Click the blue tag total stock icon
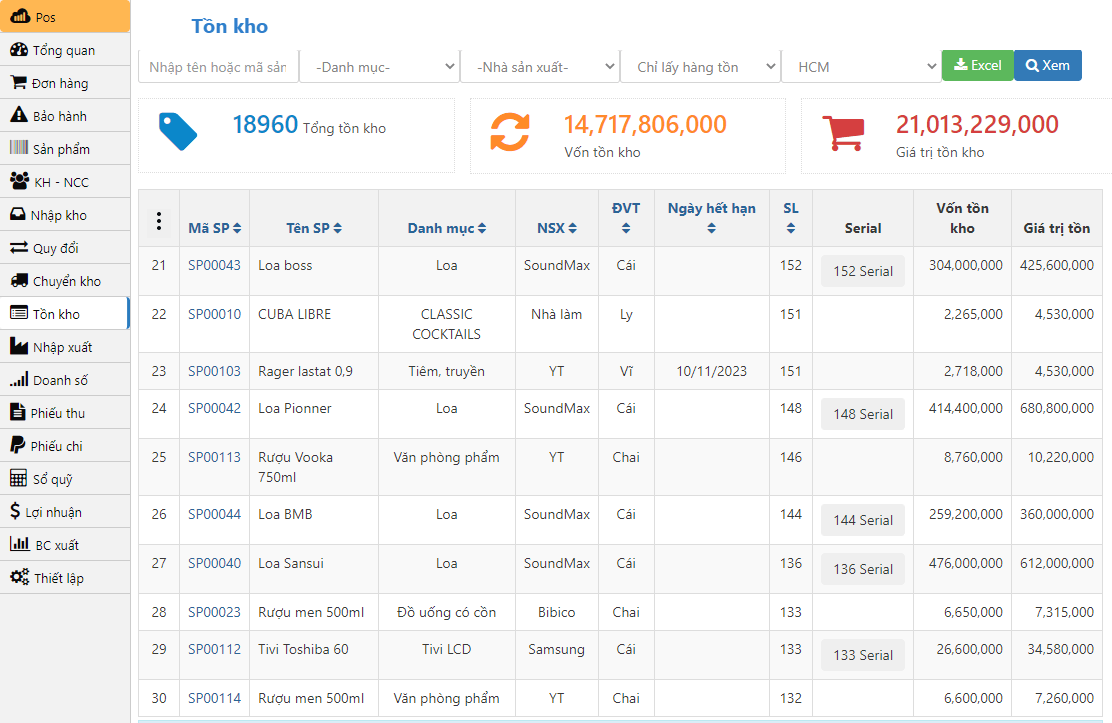The height and width of the screenshot is (723, 1112). point(178,132)
